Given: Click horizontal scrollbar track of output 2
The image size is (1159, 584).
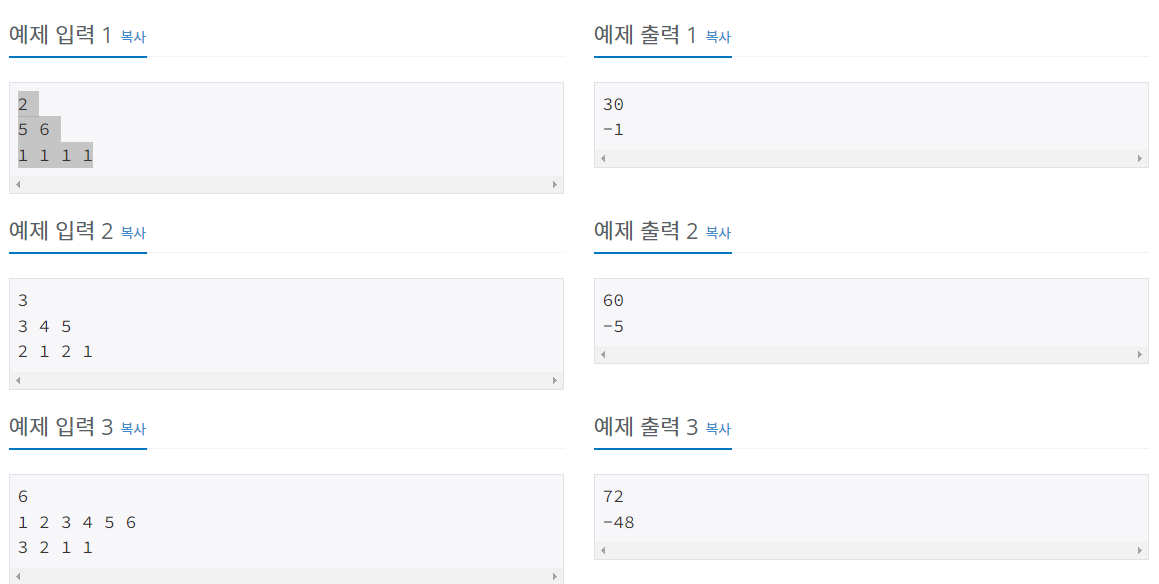Looking at the screenshot, I should click(871, 355).
